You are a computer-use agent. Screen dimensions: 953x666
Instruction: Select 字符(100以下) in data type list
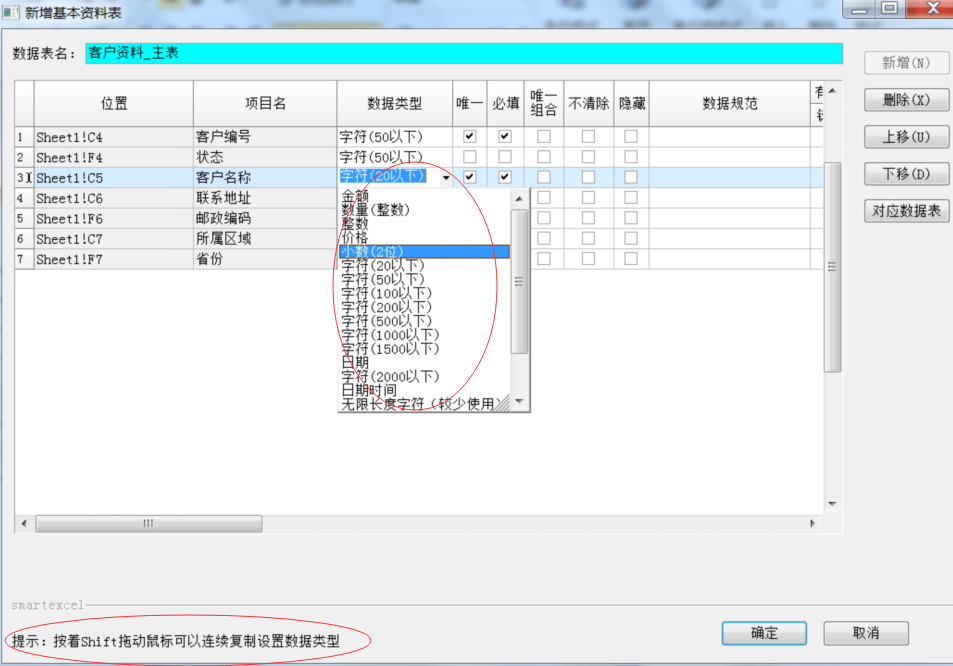(x=424, y=294)
